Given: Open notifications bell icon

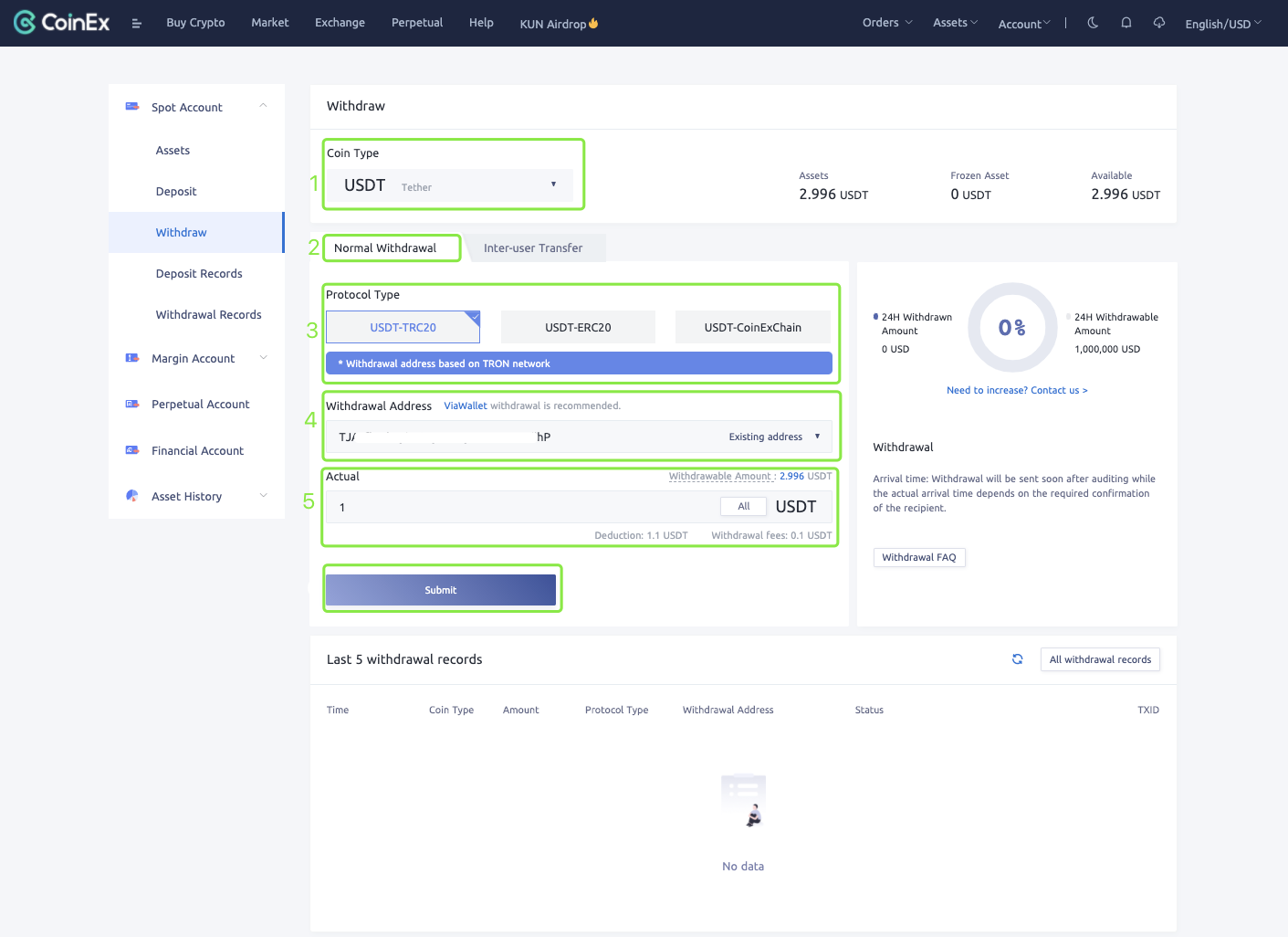Looking at the screenshot, I should 1126,23.
